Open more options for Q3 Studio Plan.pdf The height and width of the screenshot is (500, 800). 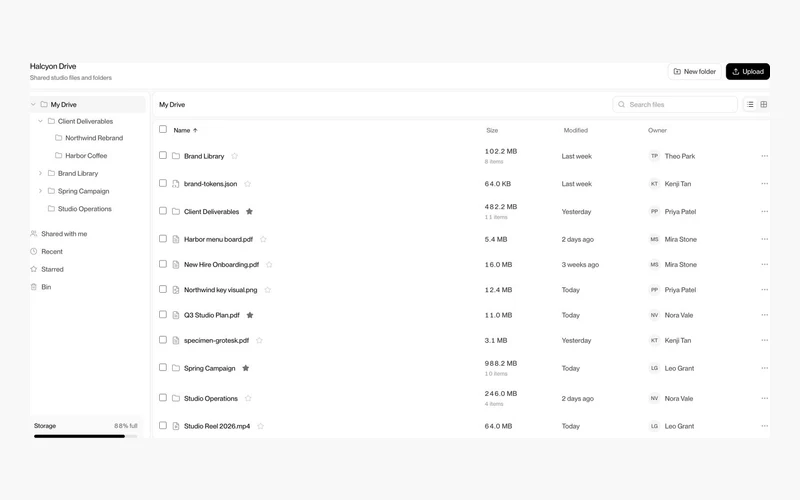coord(764,315)
